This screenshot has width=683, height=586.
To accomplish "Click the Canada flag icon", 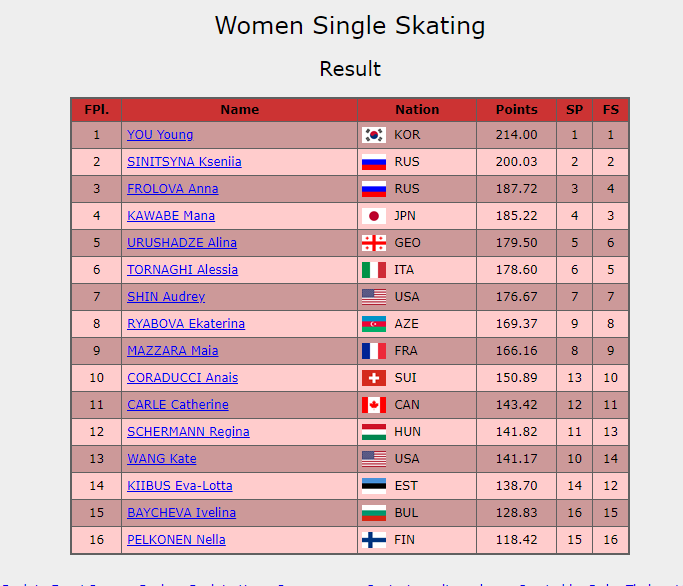I will 374,405.
